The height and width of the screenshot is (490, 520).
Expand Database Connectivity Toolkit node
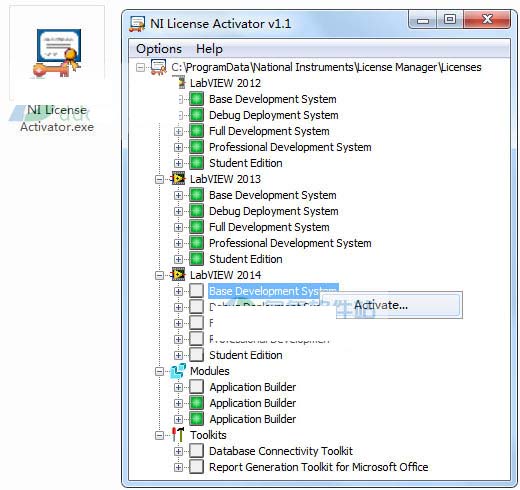coord(178,451)
